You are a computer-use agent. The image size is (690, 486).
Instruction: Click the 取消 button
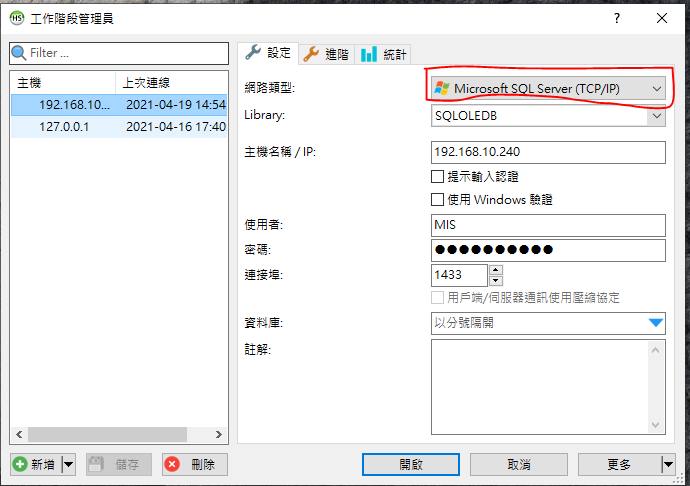coord(519,464)
